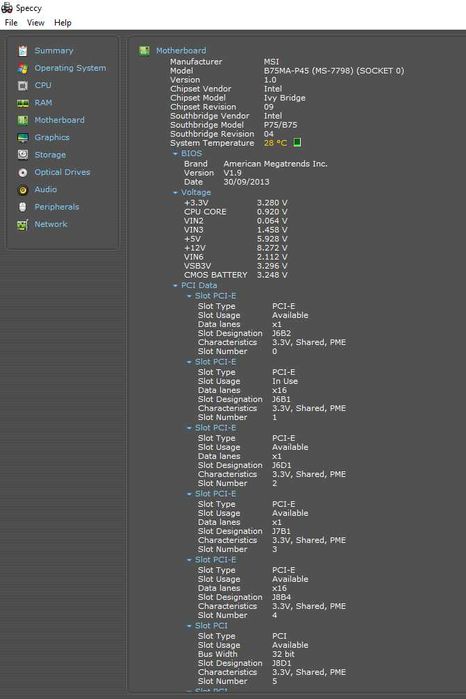Collapse the Voltage section
Screen dimensions: 466x699
click(x=176, y=193)
